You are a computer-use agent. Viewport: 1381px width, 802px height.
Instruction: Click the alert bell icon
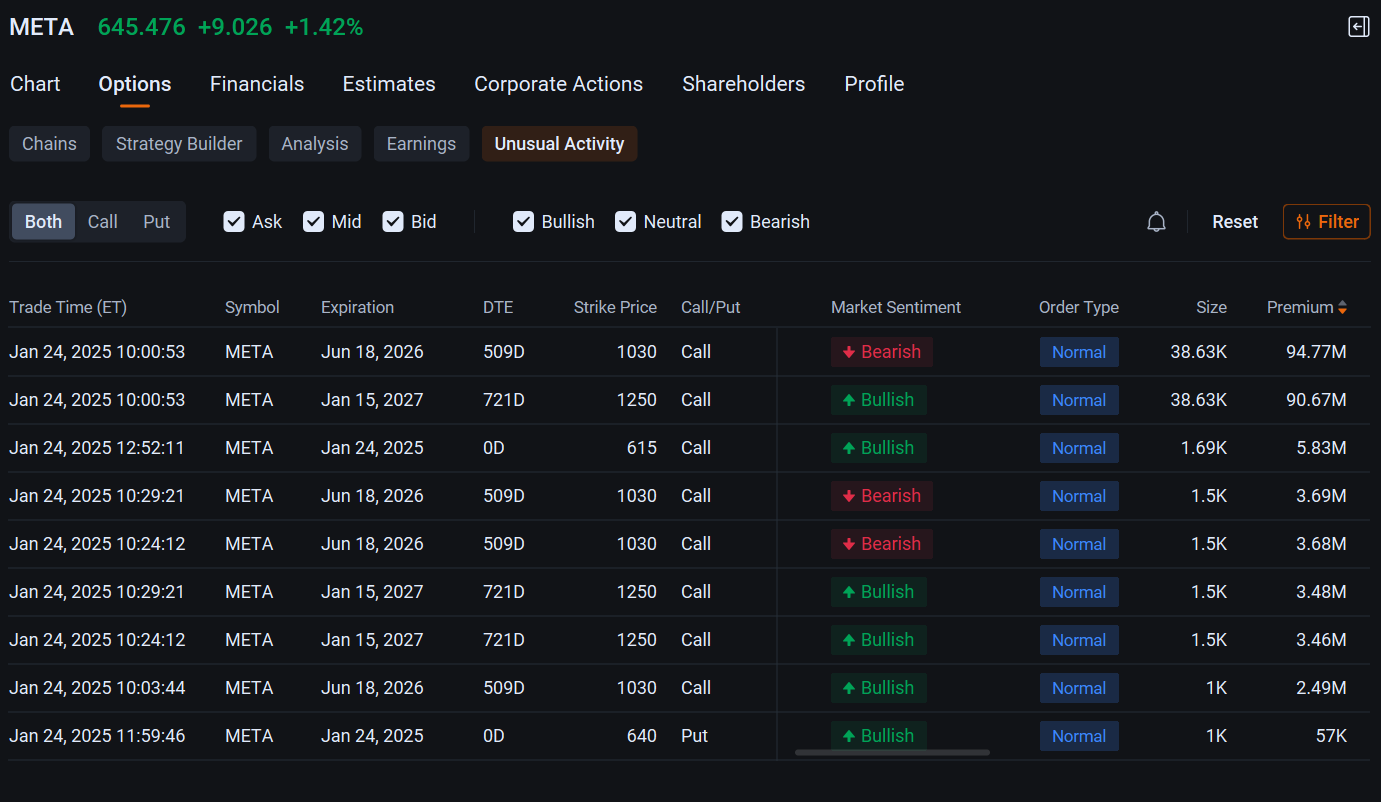(x=1156, y=222)
